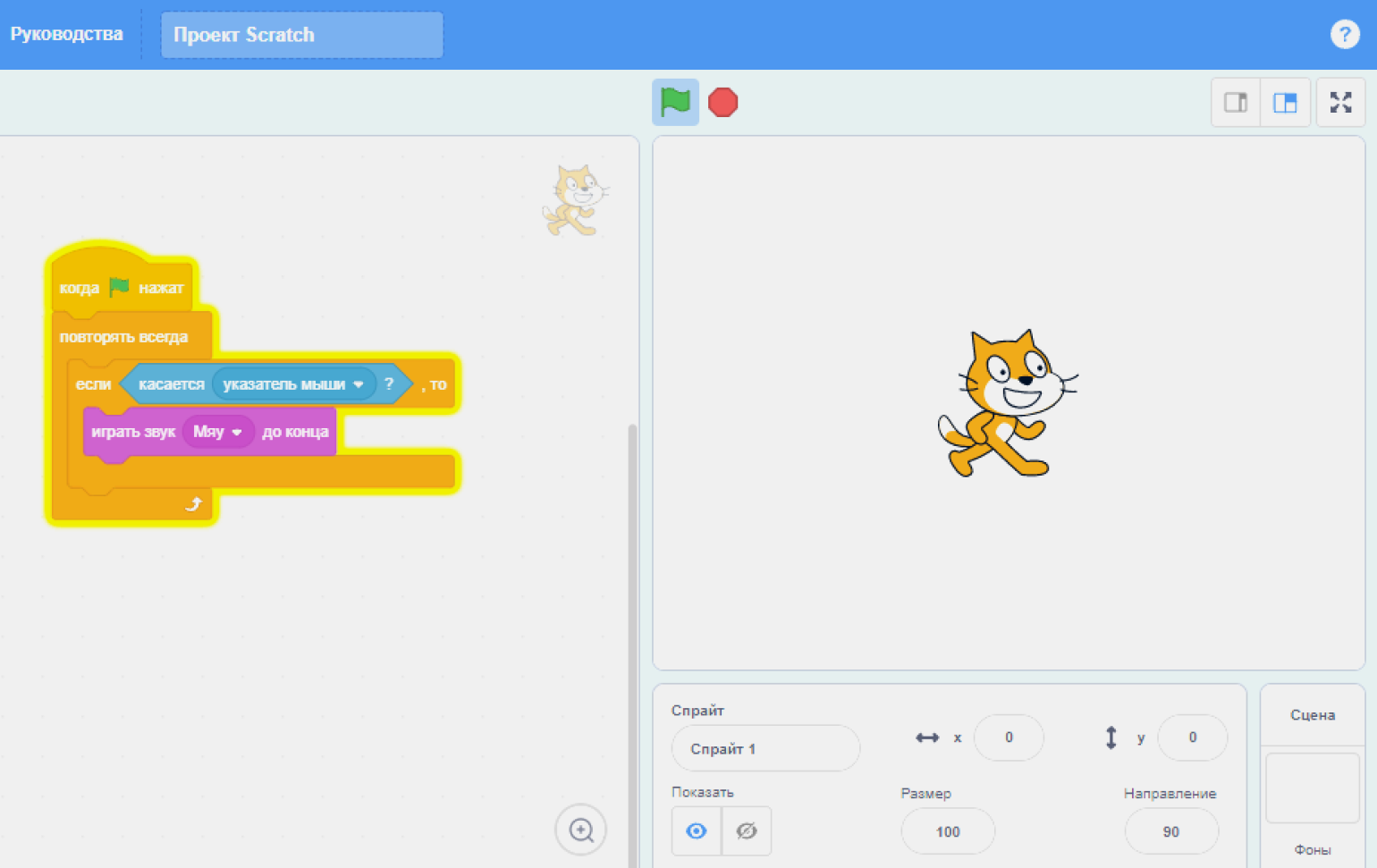Image resolution: width=1377 pixels, height=868 pixels.
Task: Click the 'Спрайт' heading label
Action: (697, 711)
